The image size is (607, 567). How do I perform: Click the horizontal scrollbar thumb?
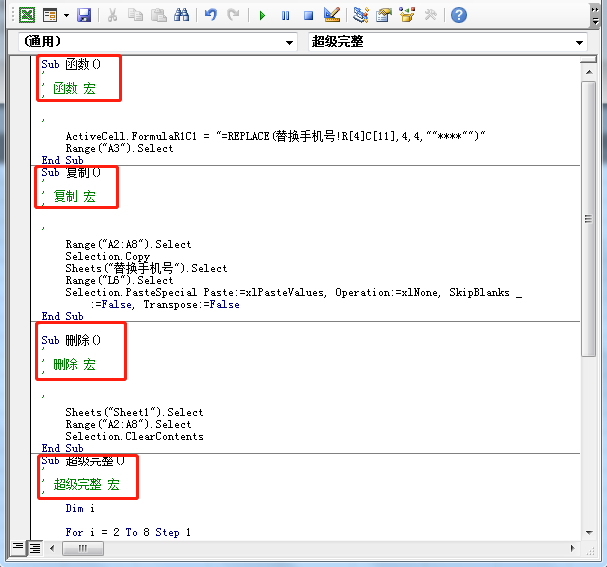point(82,548)
